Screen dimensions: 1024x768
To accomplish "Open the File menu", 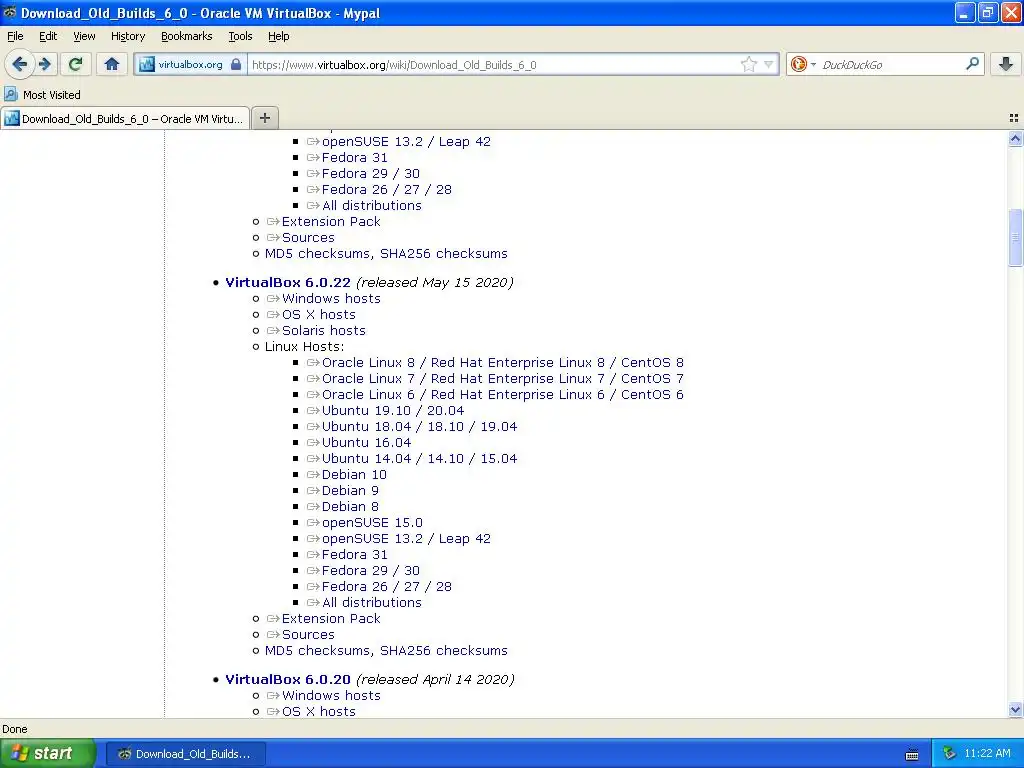I will (15, 36).
